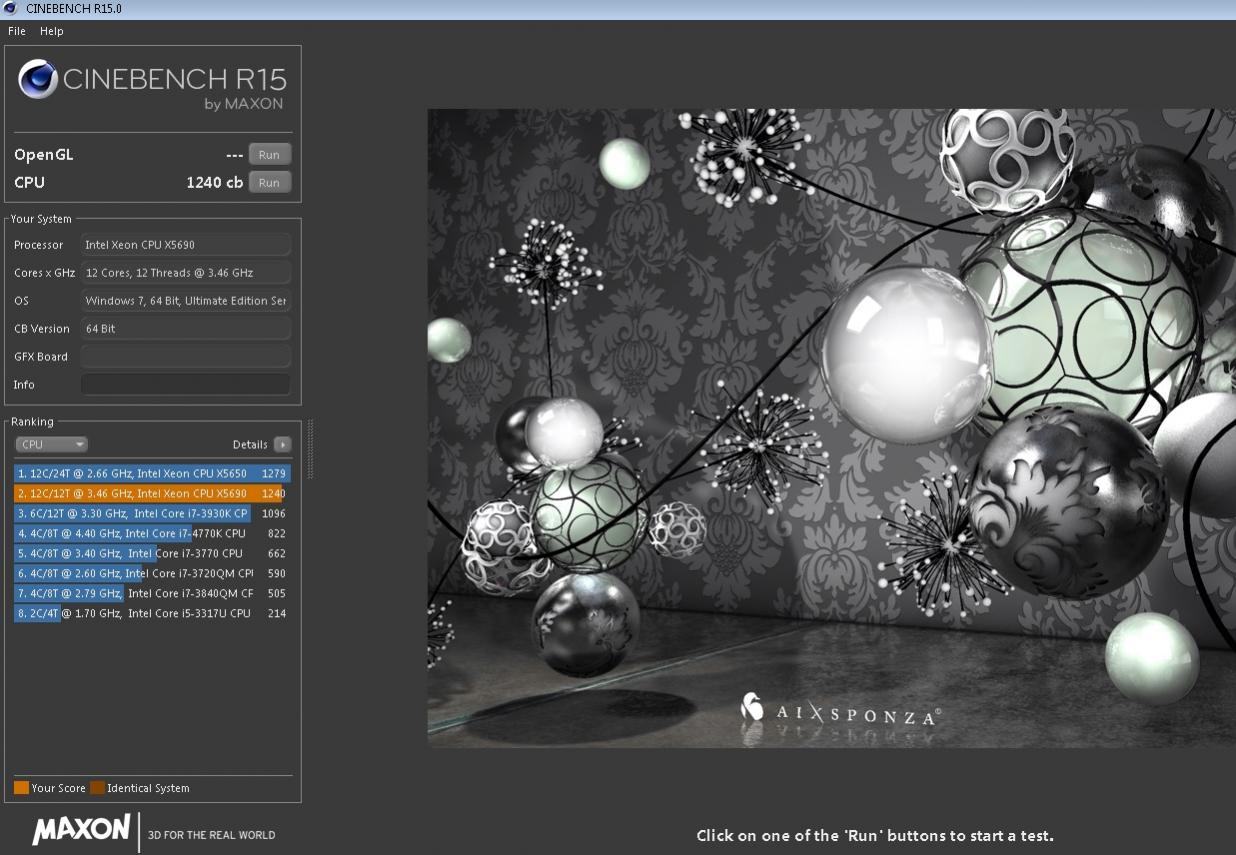Click the Your Score orange swatch
This screenshot has width=1236, height=855.
coord(21,788)
